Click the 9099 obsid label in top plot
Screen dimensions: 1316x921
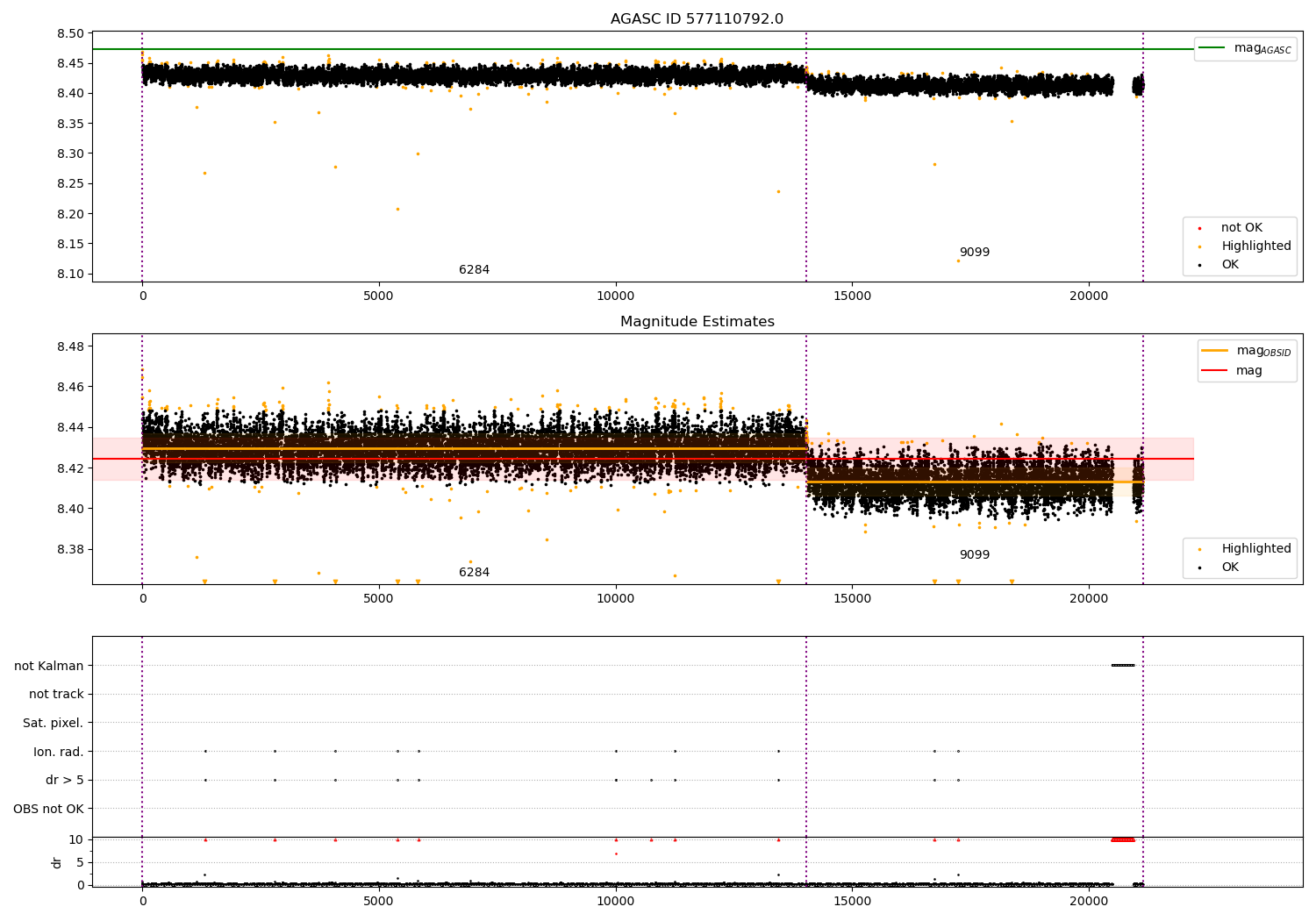tap(974, 253)
